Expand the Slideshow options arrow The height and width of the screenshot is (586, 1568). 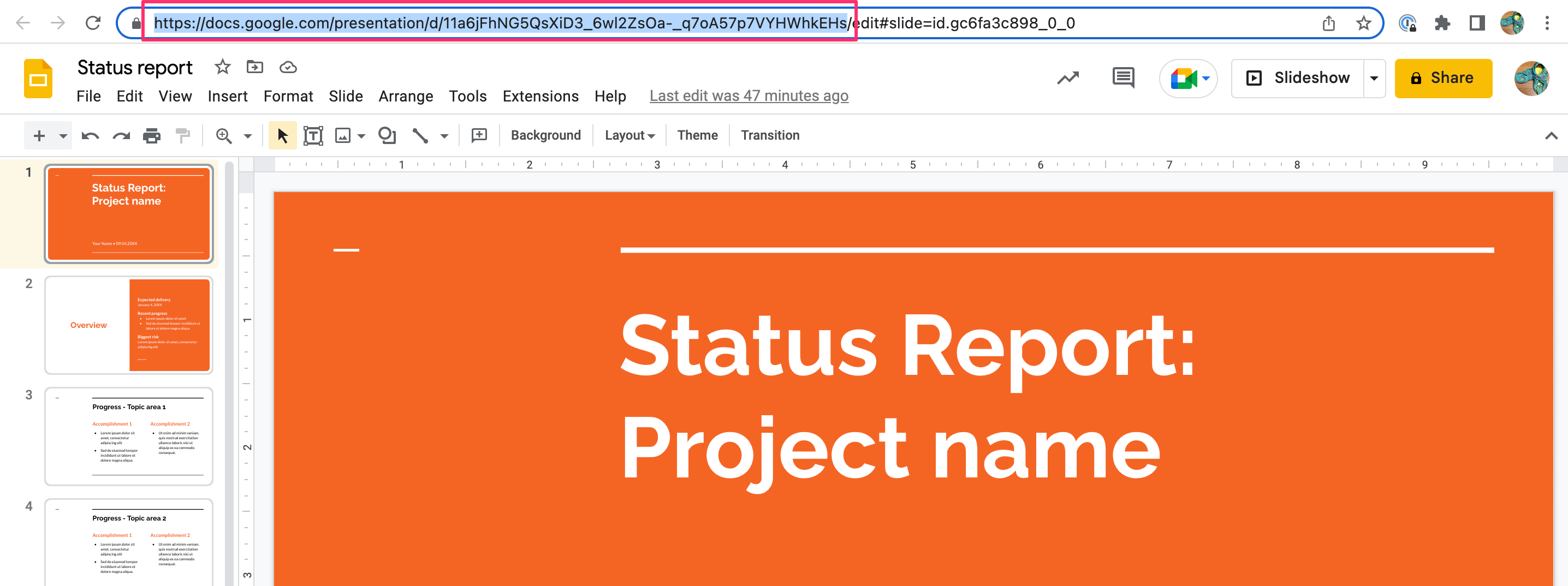click(x=1374, y=78)
